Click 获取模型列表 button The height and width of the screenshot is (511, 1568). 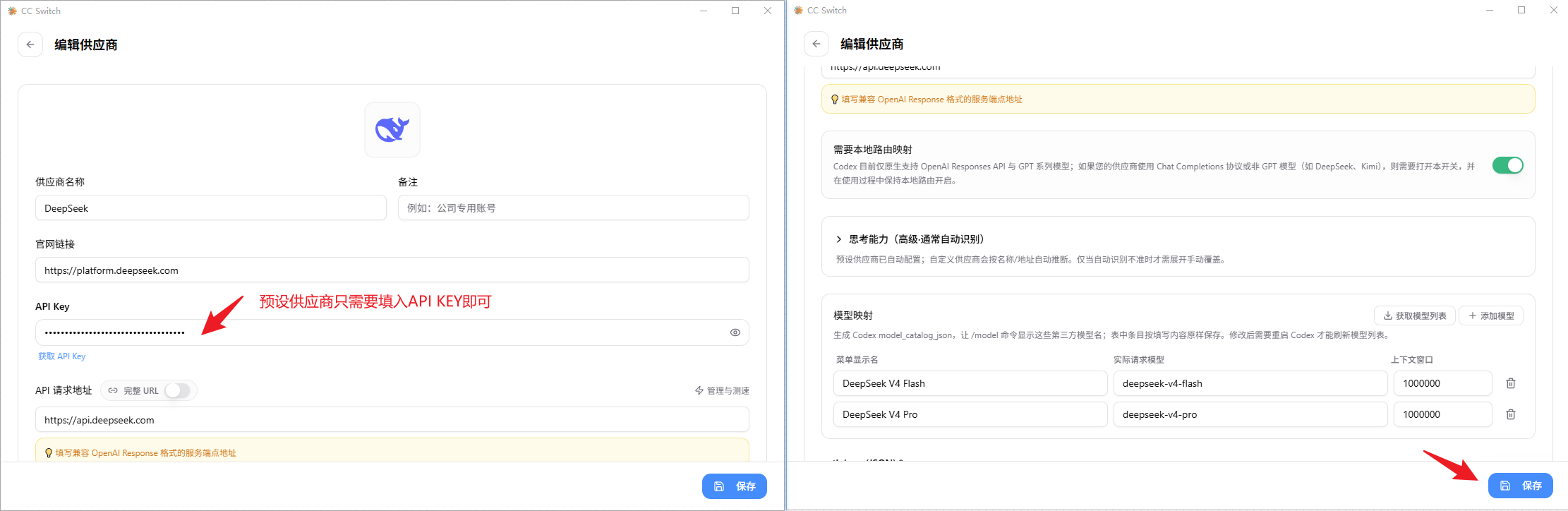(1415, 315)
